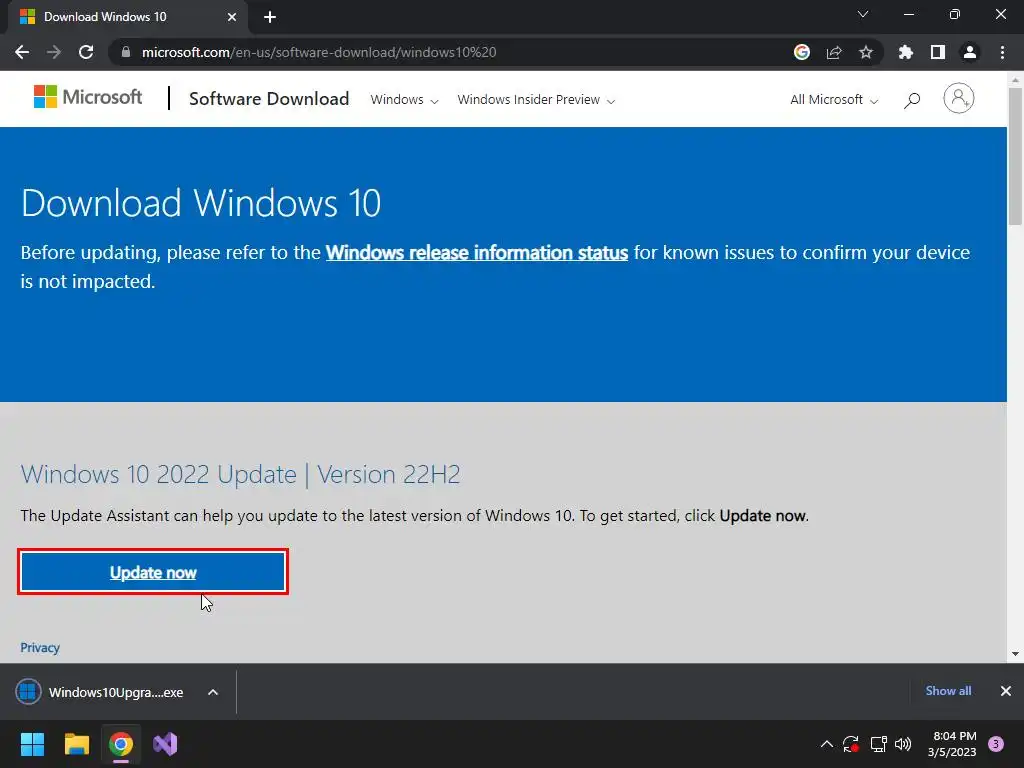This screenshot has height=768, width=1024.
Task: Expand the All Microsoft menu
Action: [x=834, y=99]
